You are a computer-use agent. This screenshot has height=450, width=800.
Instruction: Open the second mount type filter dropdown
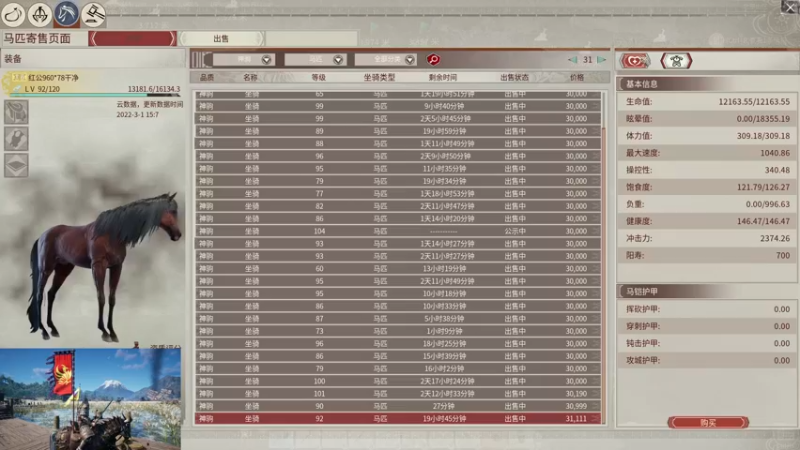coord(315,60)
